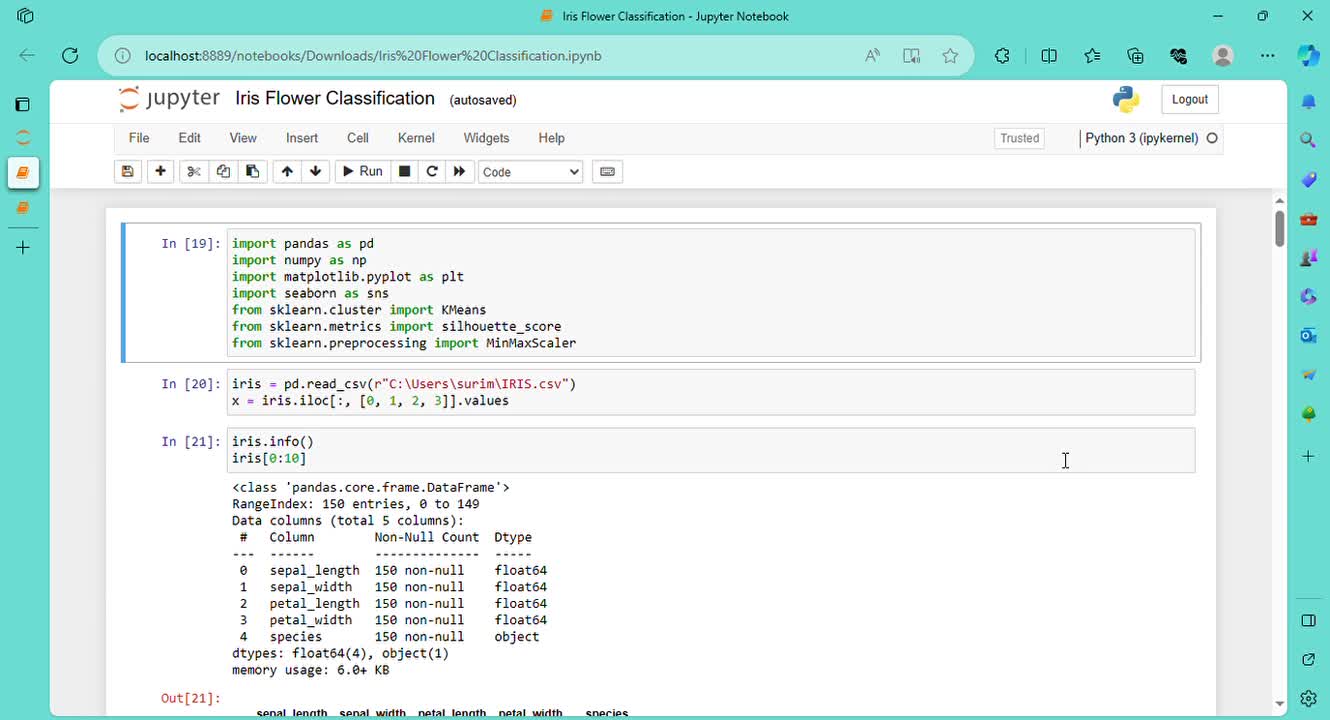Move selected cell down arrow
The width and height of the screenshot is (1330, 720).
(x=316, y=172)
